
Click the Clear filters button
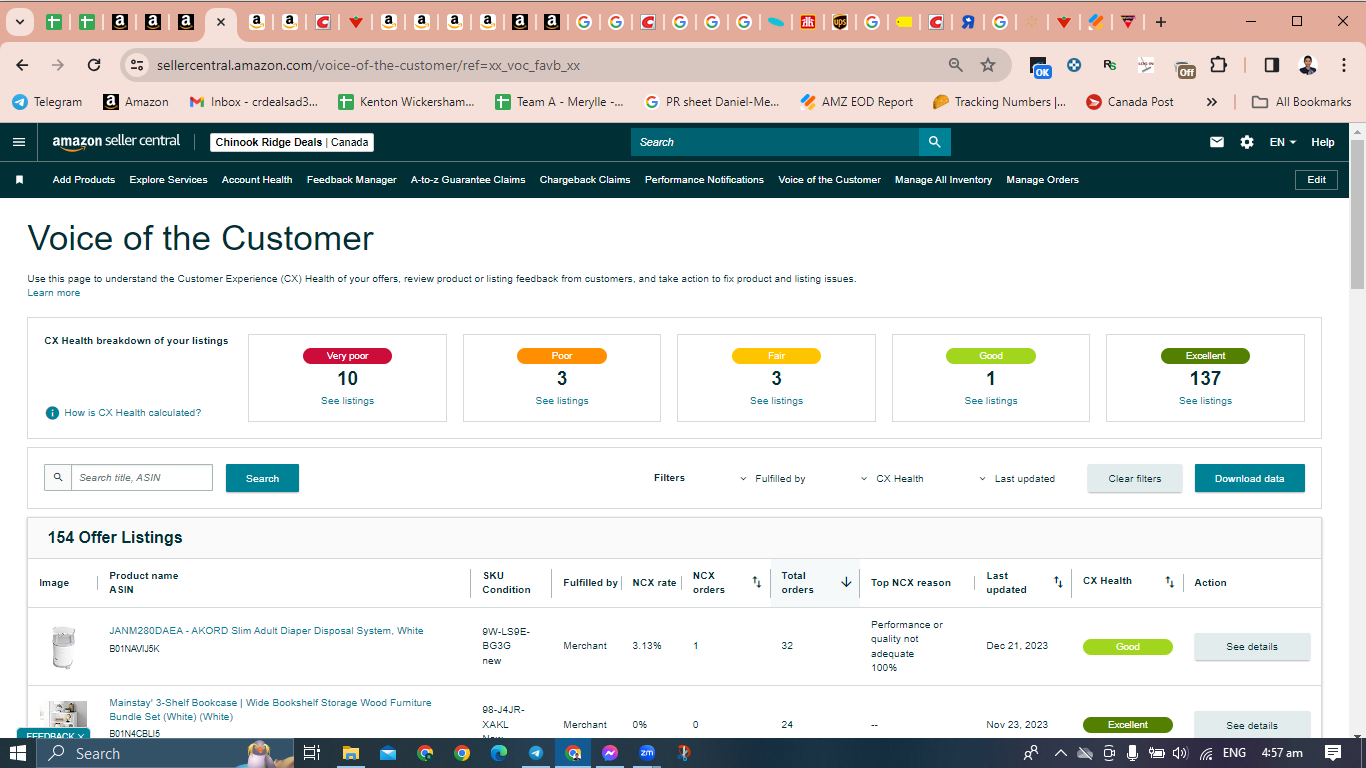[x=1135, y=478]
